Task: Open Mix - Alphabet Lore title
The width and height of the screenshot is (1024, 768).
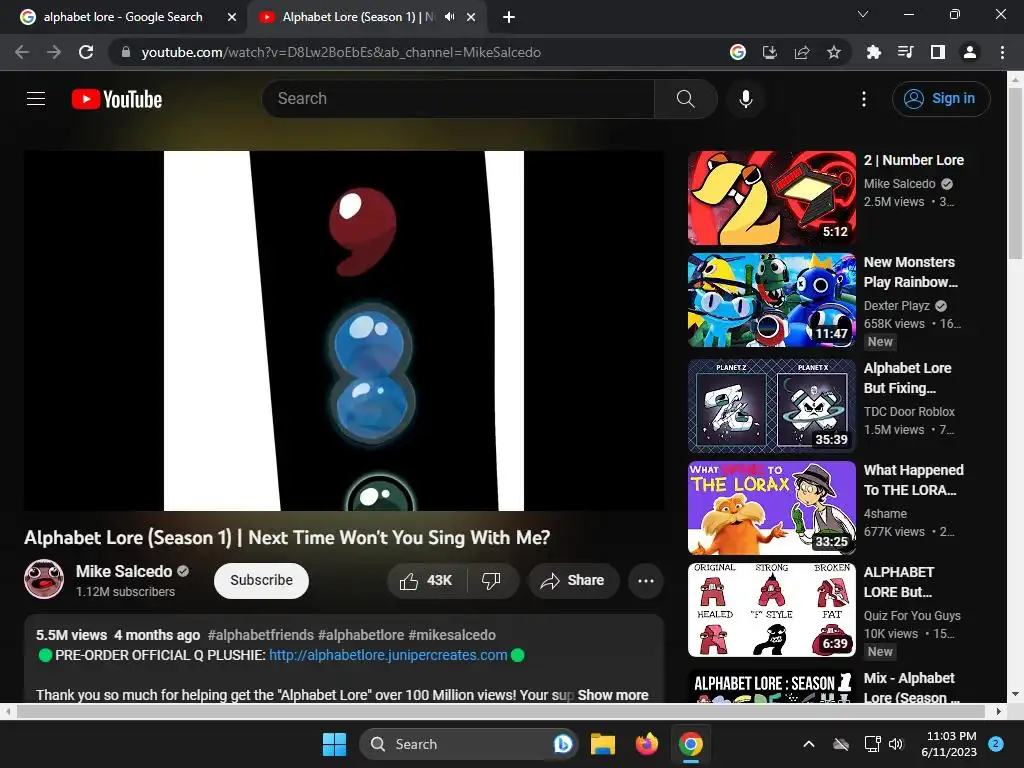Action: tap(912, 688)
